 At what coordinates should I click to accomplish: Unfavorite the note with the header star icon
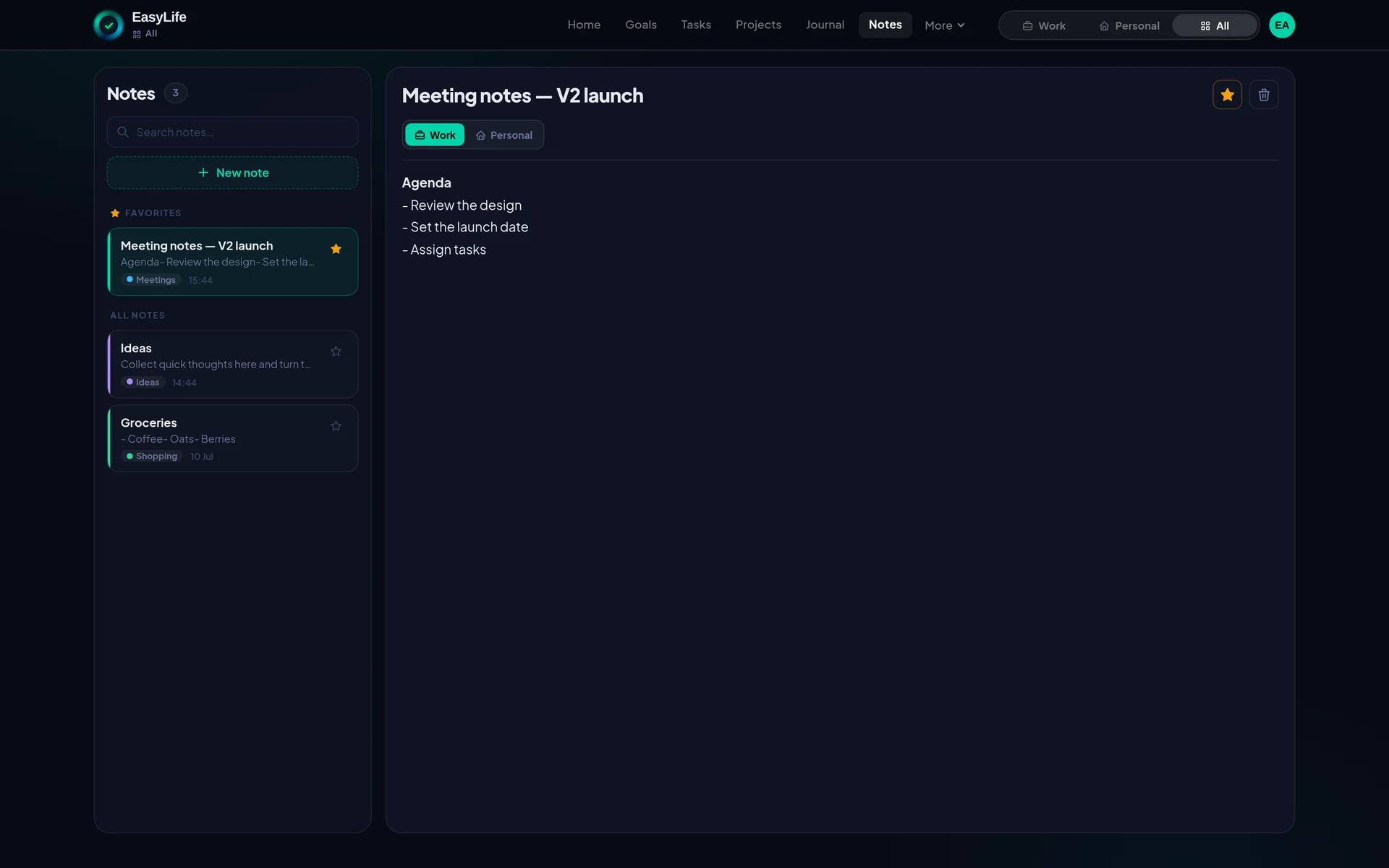click(1227, 95)
